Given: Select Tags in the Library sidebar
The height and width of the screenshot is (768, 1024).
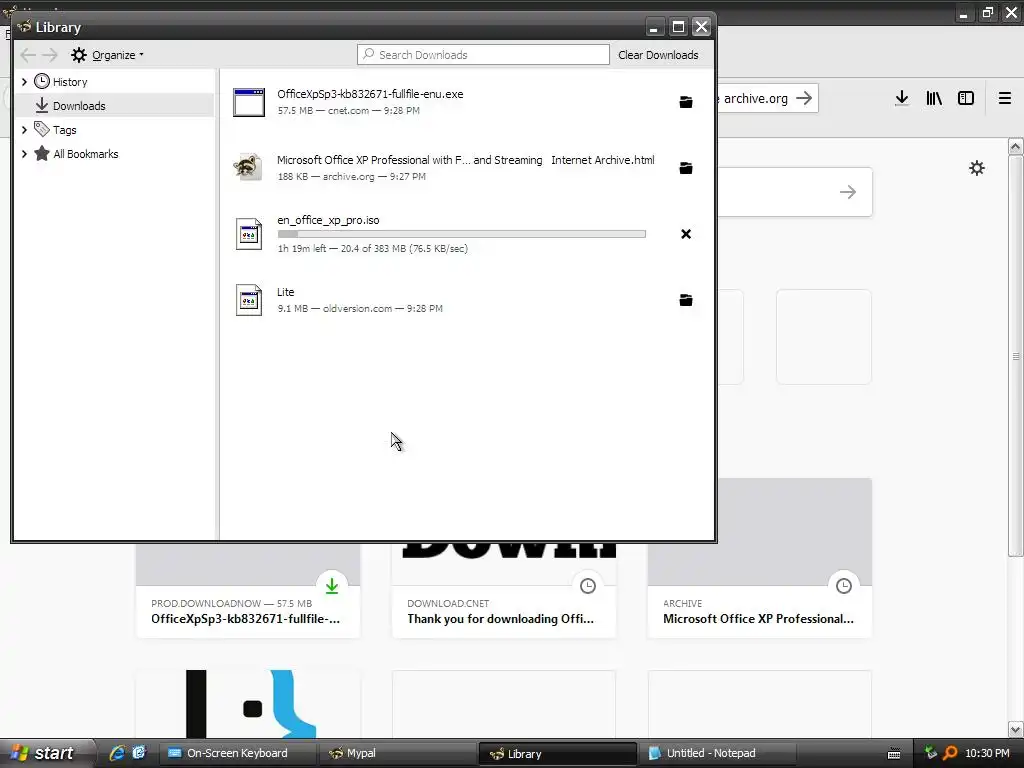Looking at the screenshot, I should click(64, 130).
